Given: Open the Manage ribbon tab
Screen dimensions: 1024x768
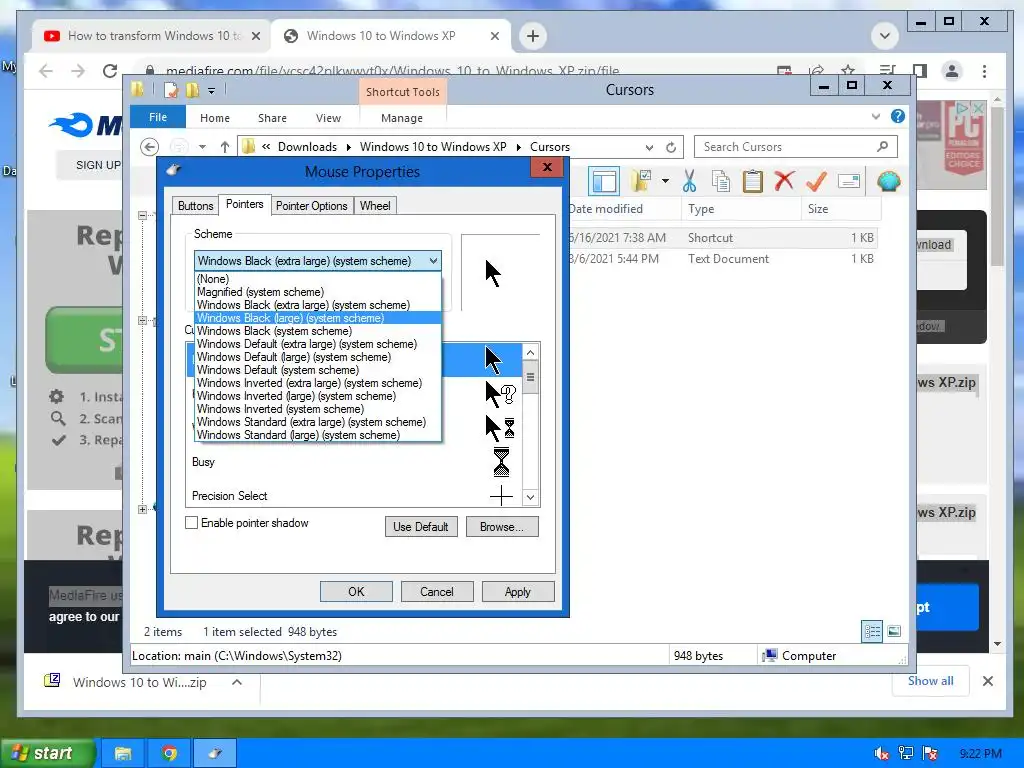Looking at the screenshot, I should click(402, 118).
